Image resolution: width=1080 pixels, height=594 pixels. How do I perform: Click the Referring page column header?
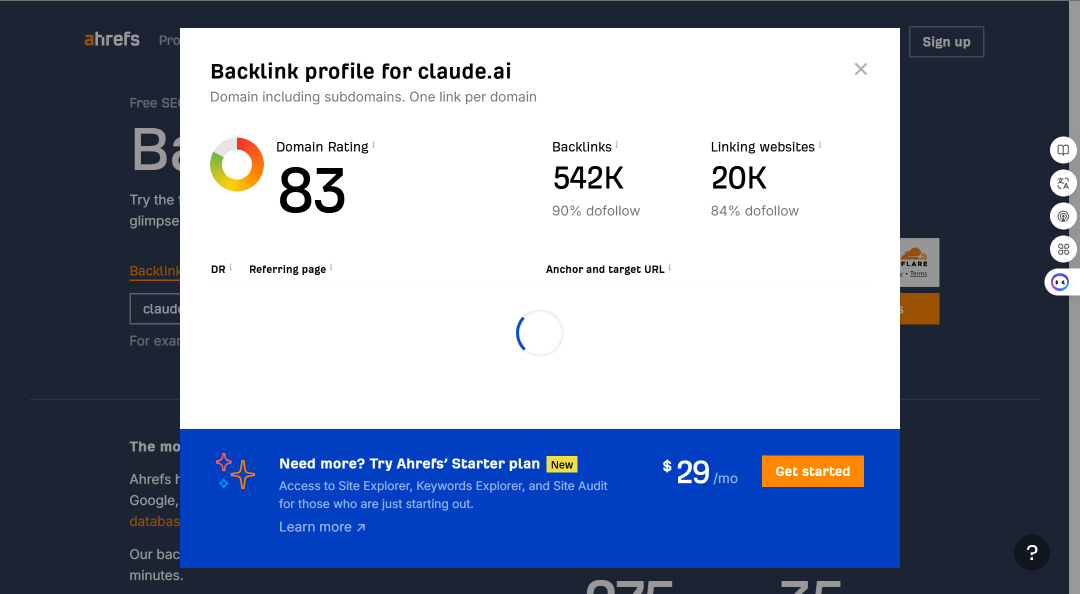(287, 269)
